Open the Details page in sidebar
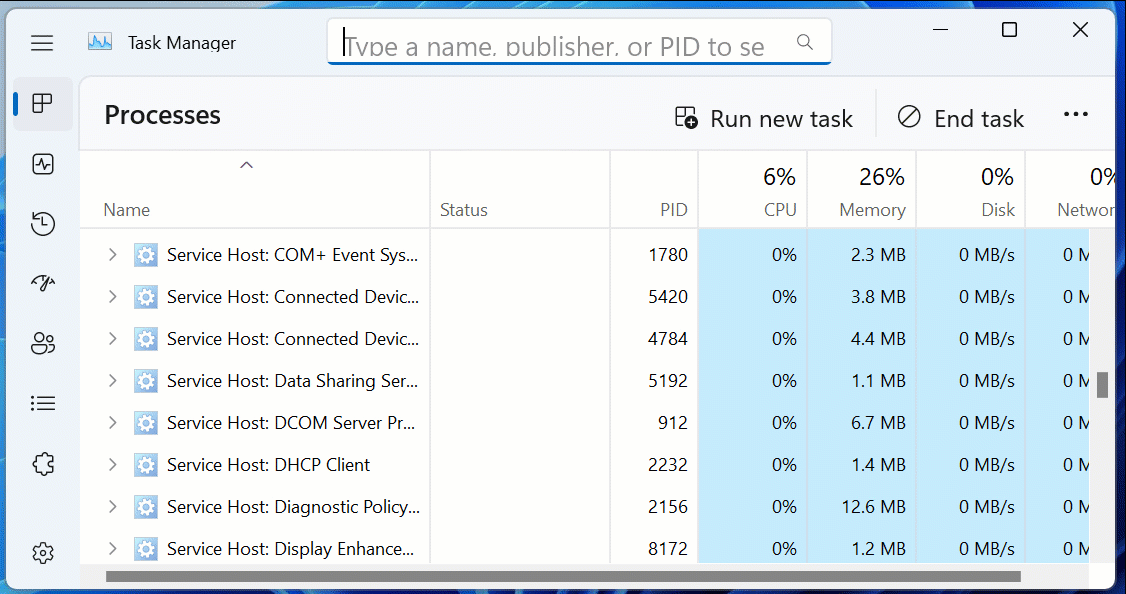Image resolution: width=1126 pixels, height=594 pixels. click(42, 404)
